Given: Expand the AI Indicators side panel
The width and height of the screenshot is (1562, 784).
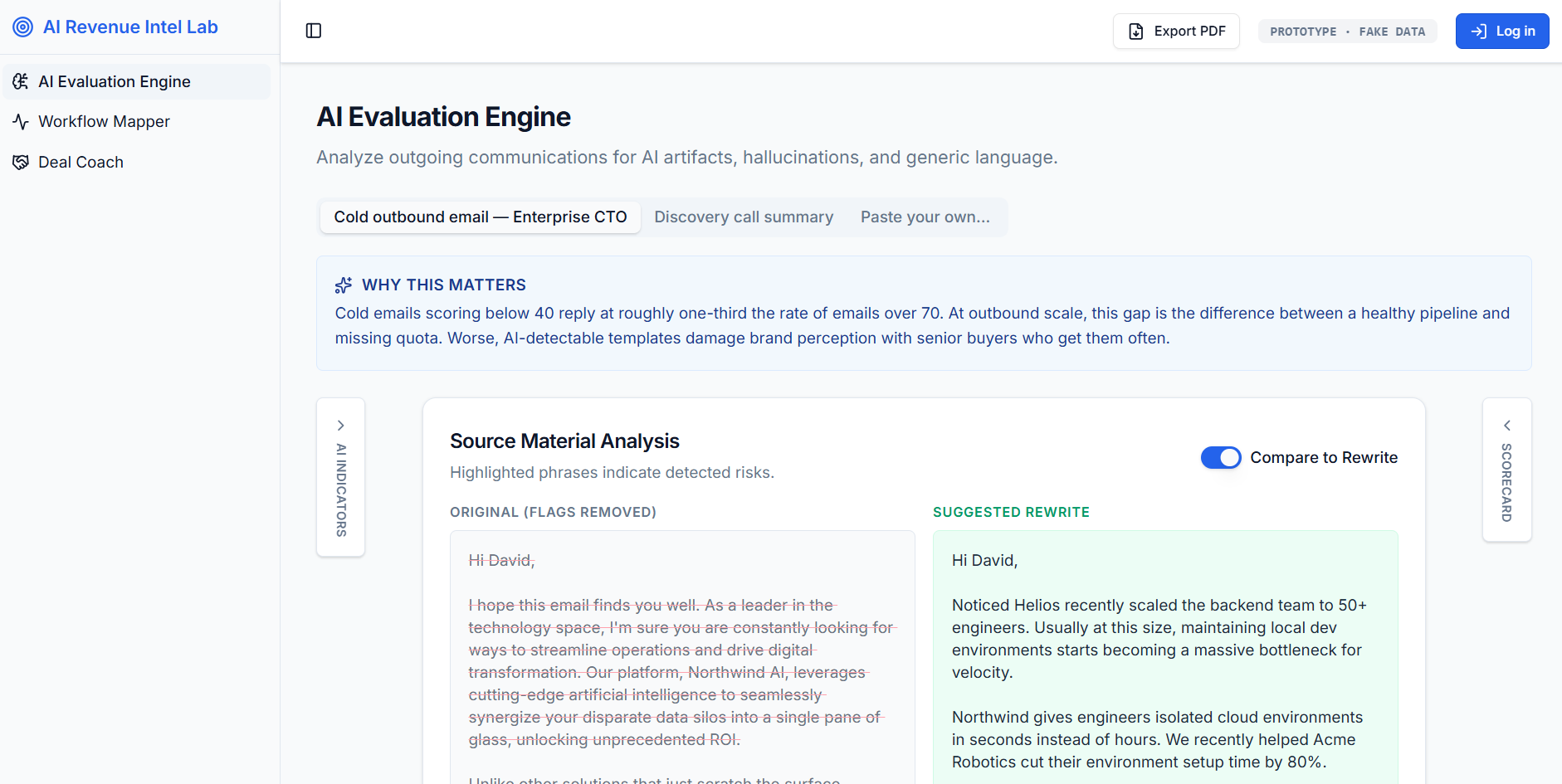Looking at the screenshot, I should [x=340, y=477].
